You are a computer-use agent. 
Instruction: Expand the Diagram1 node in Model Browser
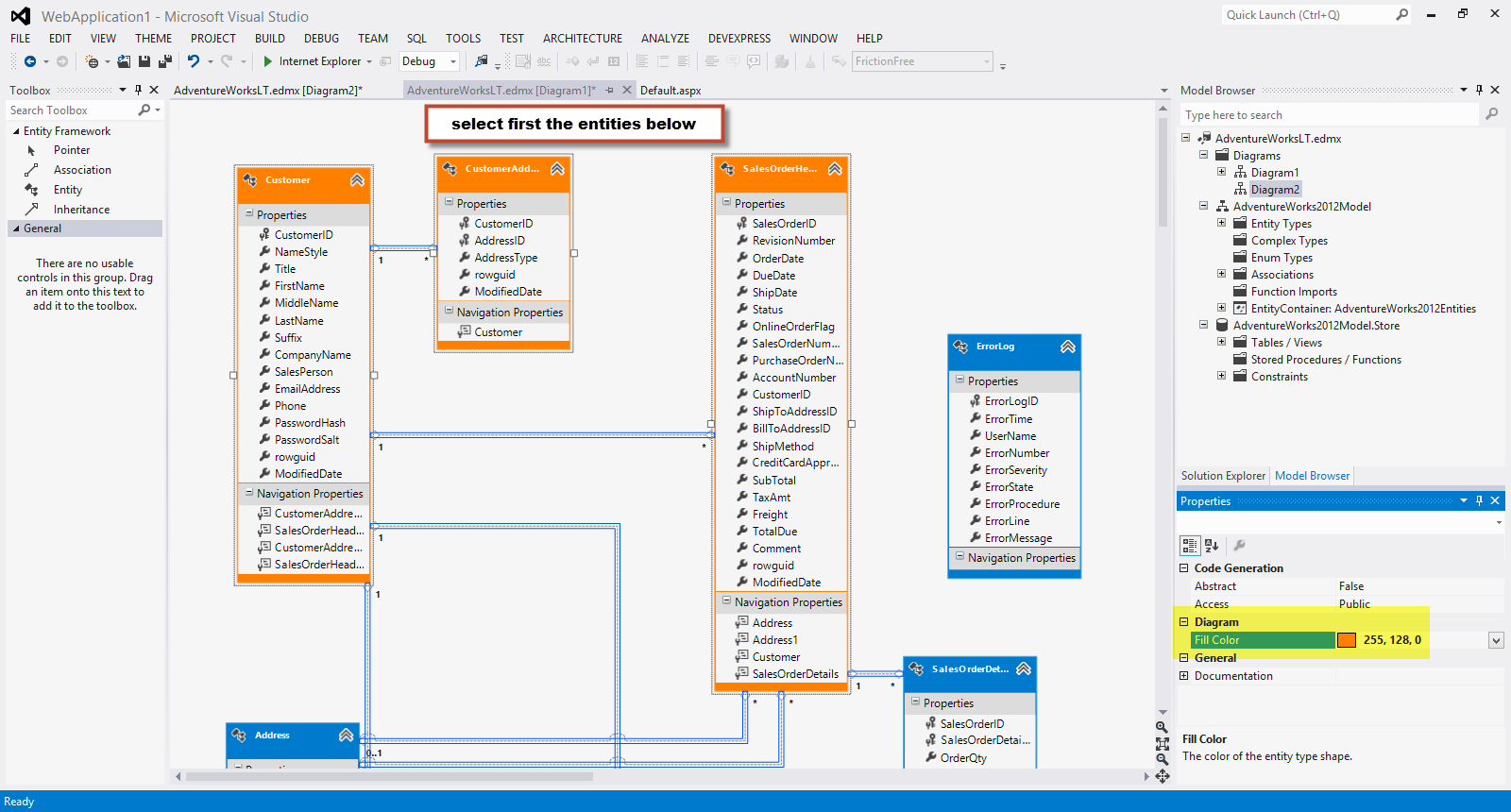(x=1221, y=172)
